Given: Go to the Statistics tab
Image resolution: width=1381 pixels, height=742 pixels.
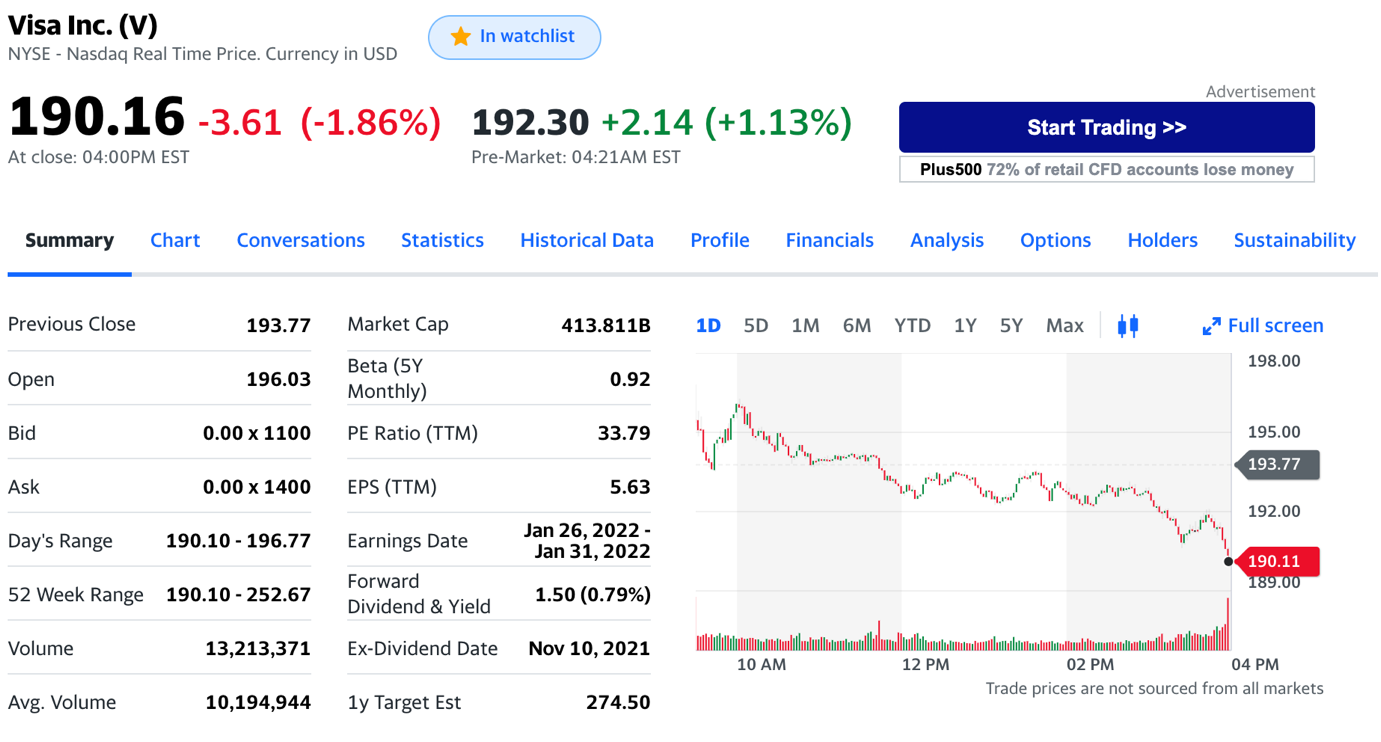Looking at the screenshot, I should [442, 240].
